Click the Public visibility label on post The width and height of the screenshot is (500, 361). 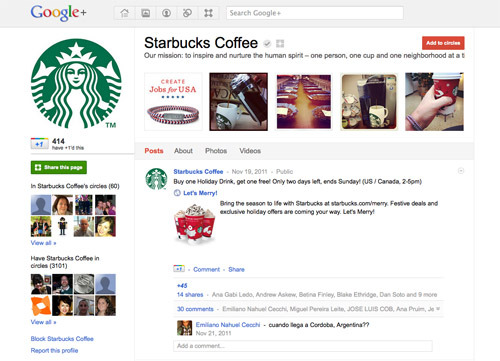click(284, 171)
